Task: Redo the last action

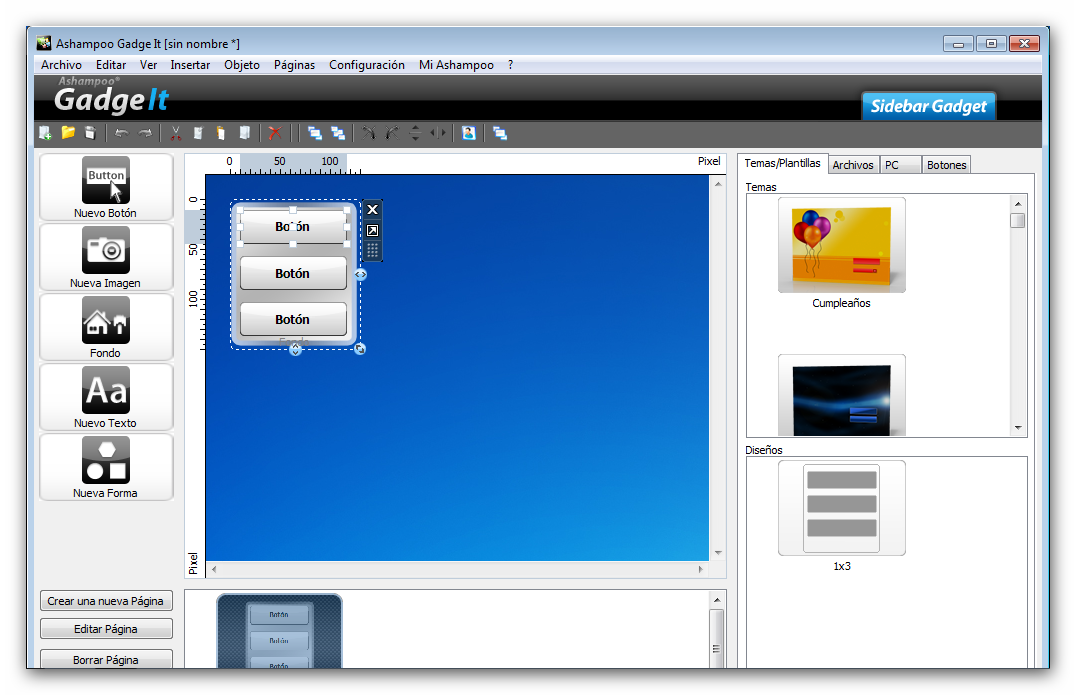Action: 145,133
